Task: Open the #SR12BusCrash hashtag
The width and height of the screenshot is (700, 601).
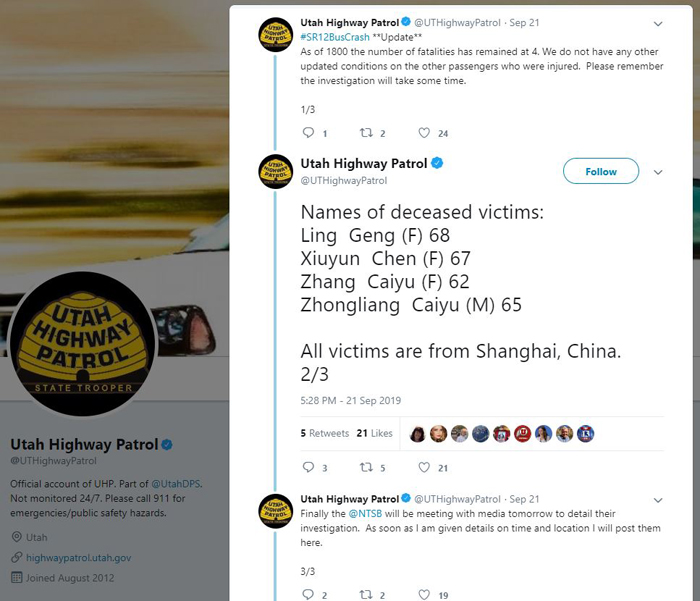Action: click(335, 37)
